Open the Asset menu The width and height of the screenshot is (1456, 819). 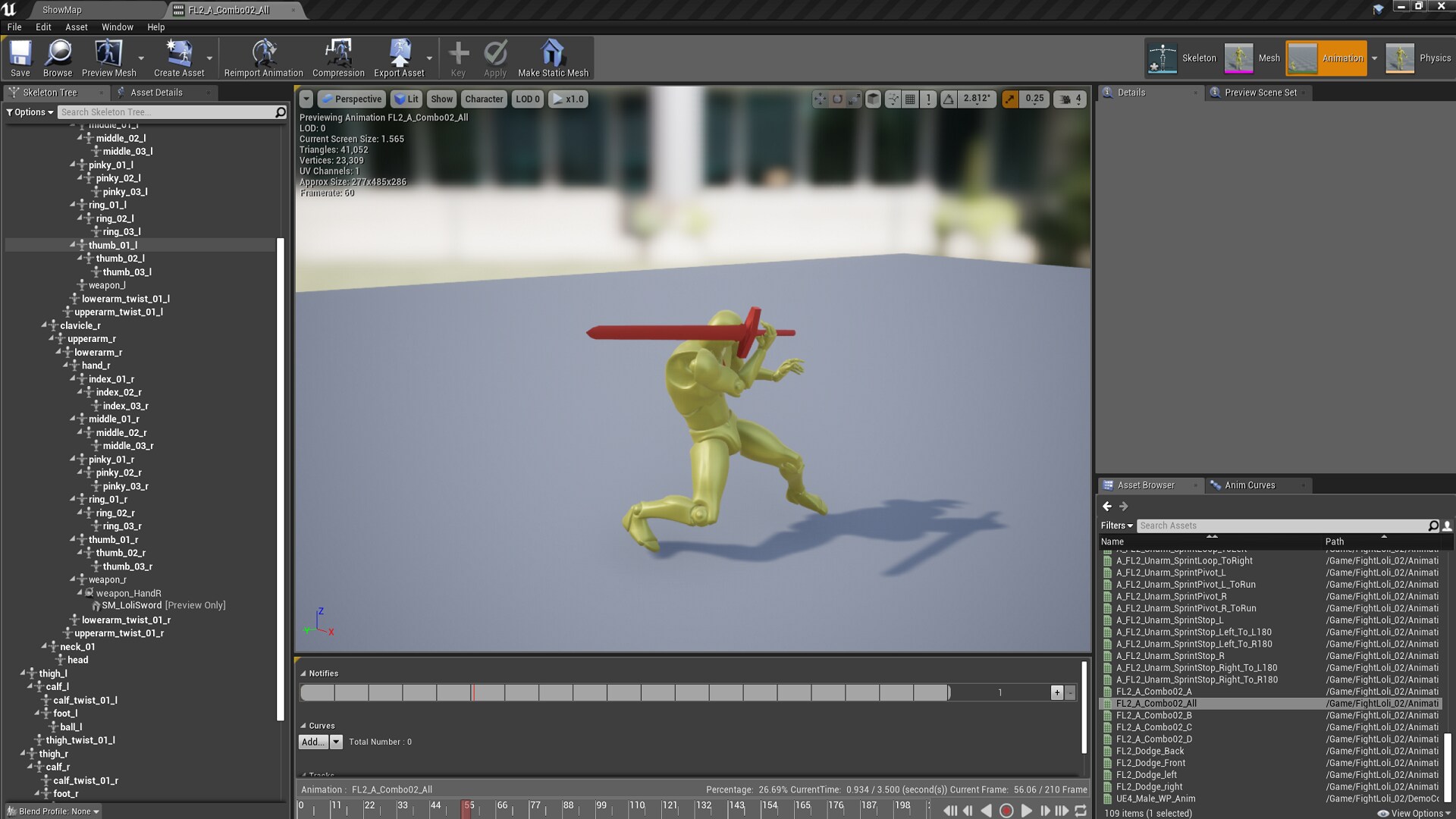(76, 27)
